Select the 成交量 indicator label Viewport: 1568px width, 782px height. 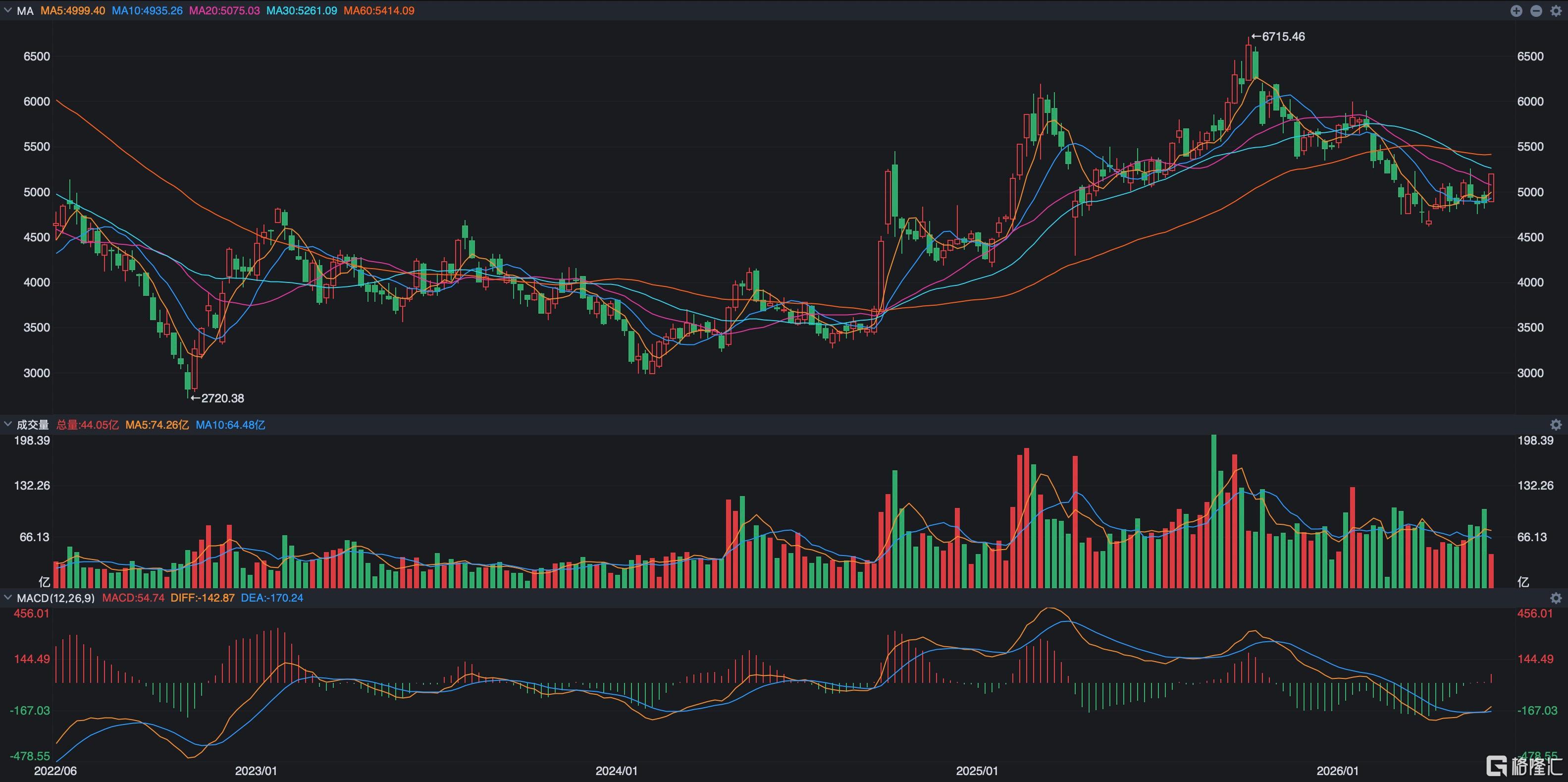click(x=32, y=425)
